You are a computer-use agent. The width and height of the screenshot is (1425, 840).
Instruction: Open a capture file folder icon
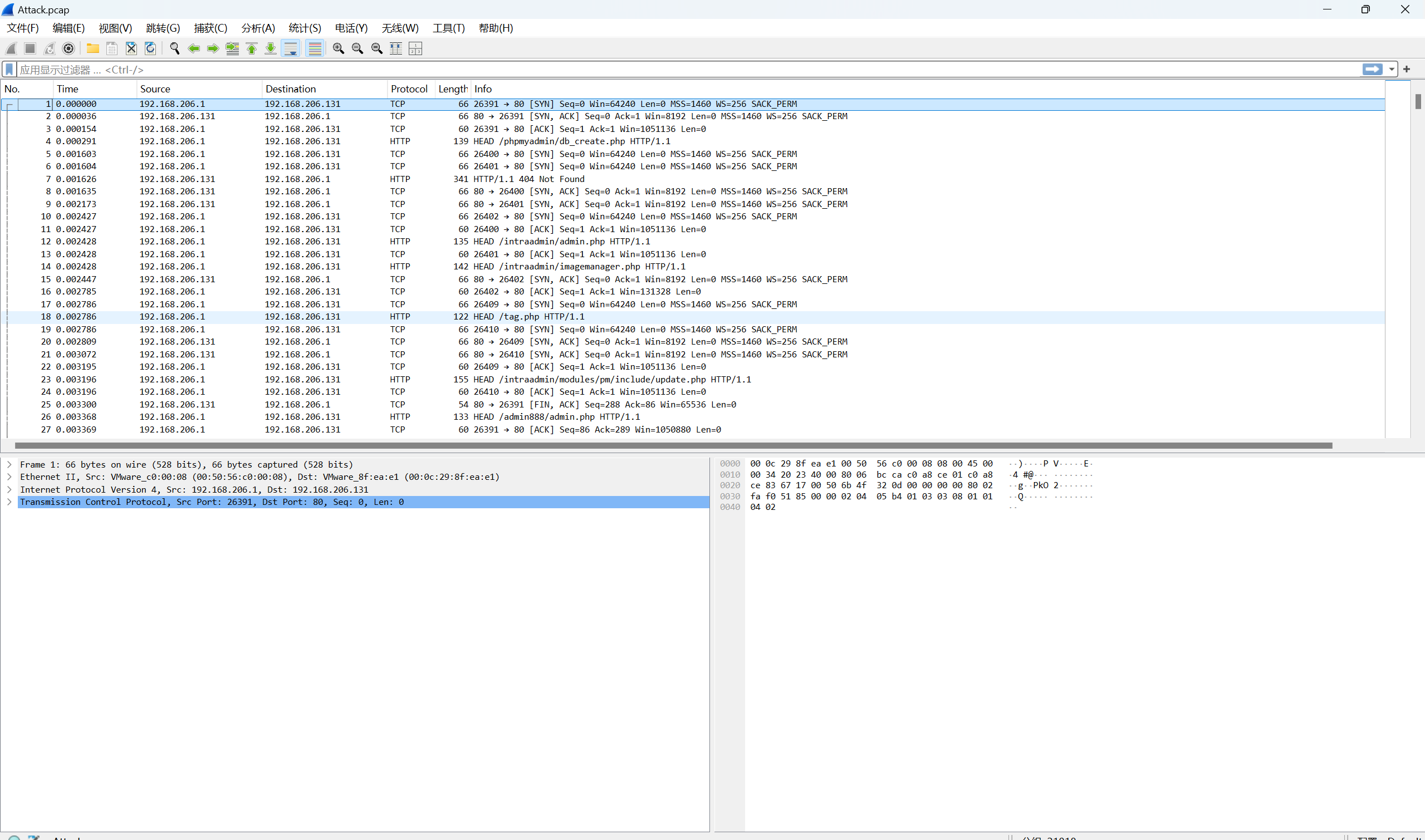93,48
